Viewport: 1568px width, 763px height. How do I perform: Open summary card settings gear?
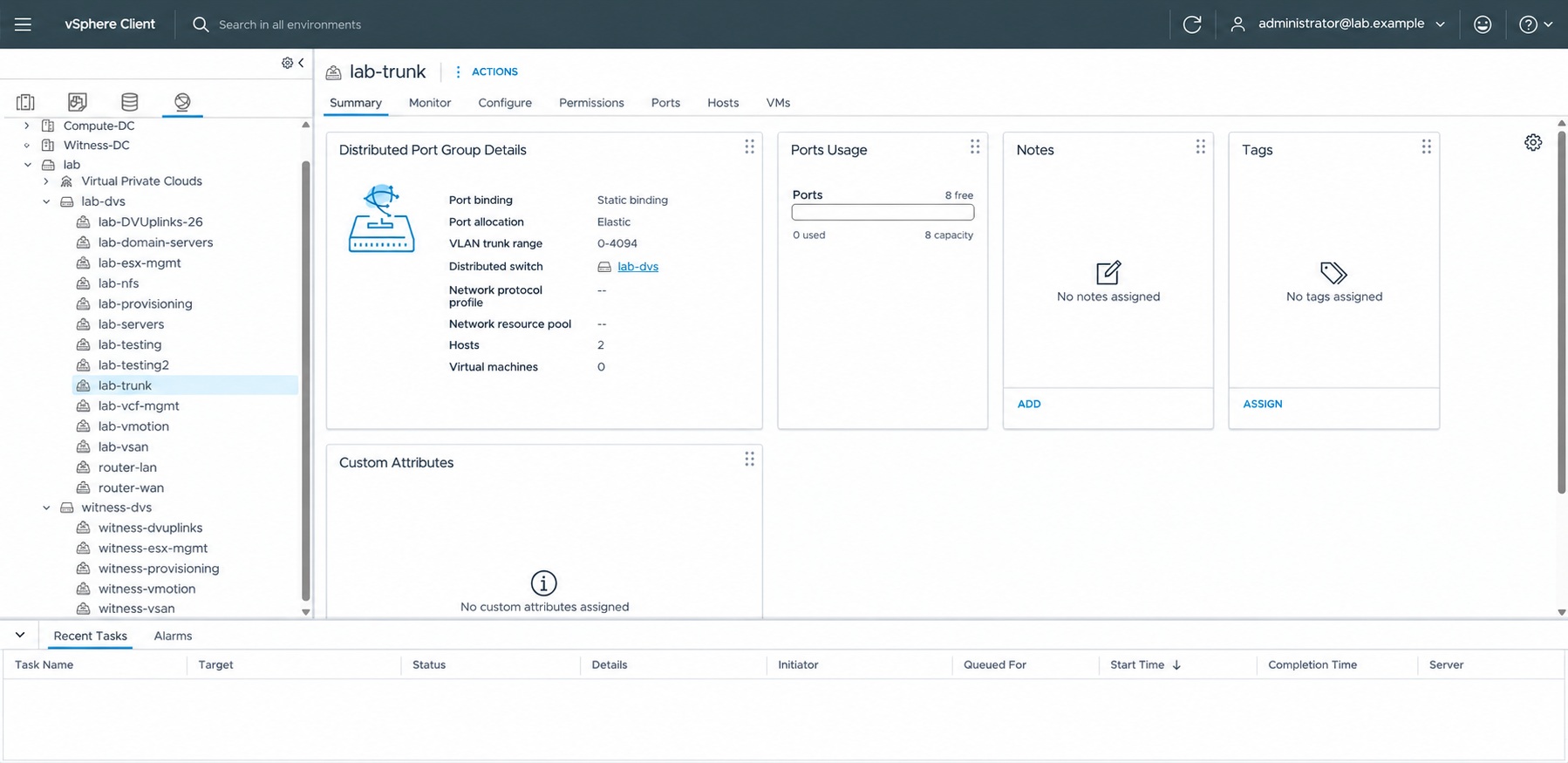[1533, 142]
